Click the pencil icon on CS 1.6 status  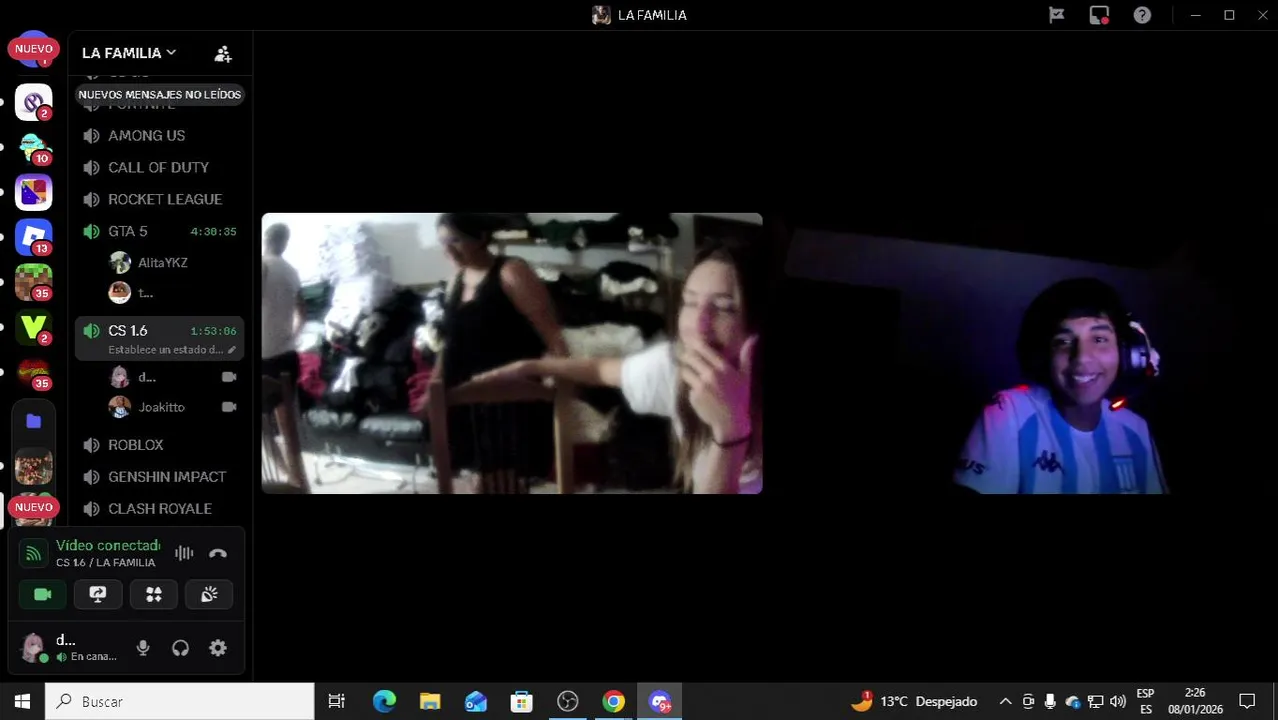[x=232, y=350]
